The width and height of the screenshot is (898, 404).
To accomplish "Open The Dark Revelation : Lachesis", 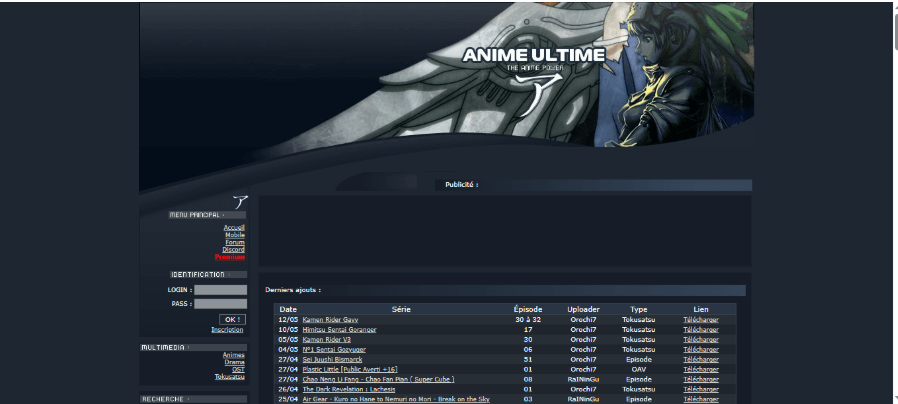I will tap(349, 389).
